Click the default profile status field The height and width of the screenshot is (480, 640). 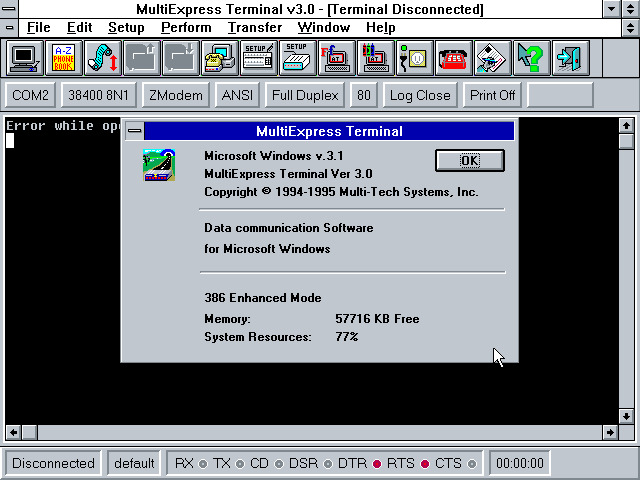134,463
